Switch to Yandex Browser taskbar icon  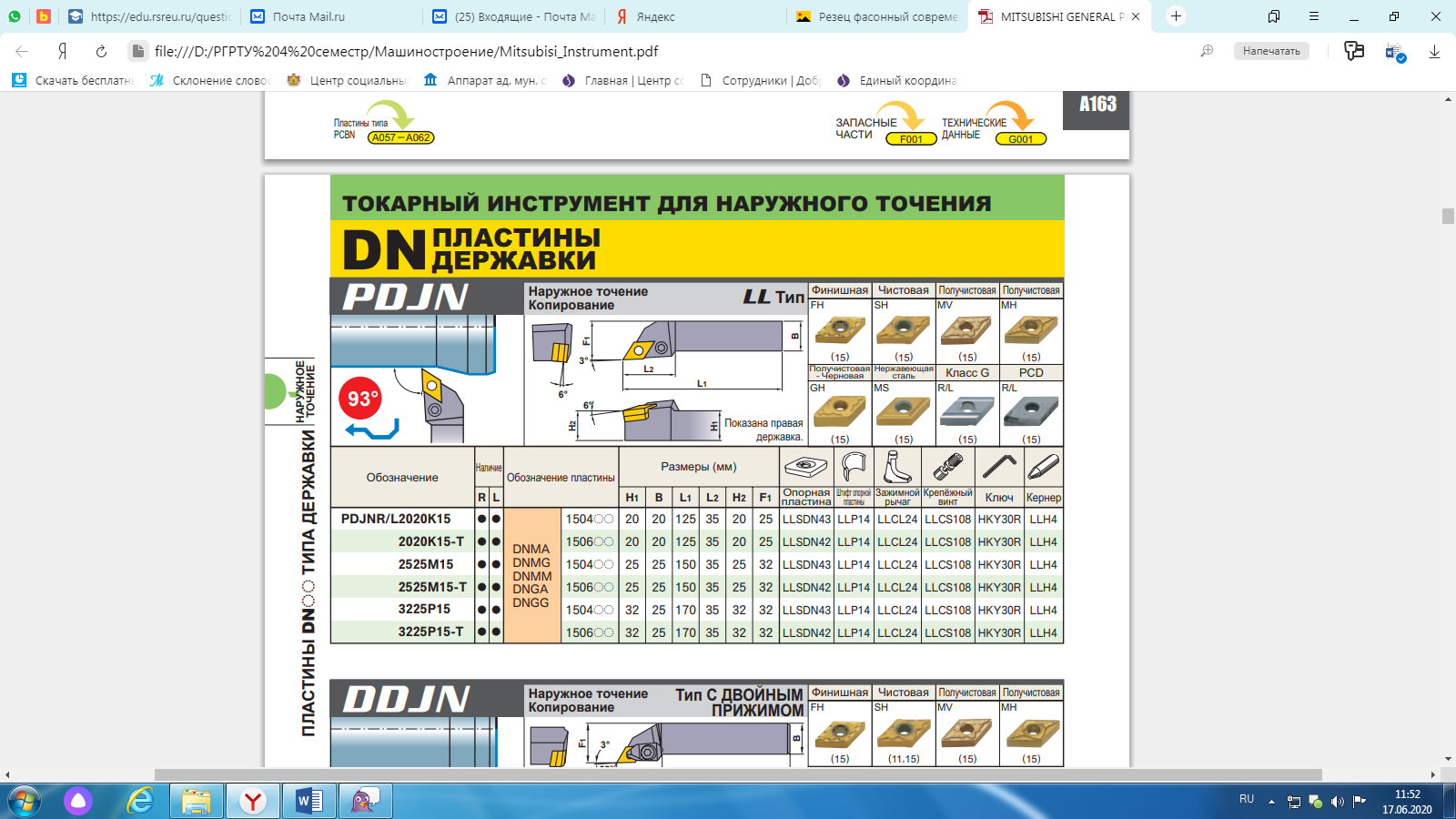[253, 801]
